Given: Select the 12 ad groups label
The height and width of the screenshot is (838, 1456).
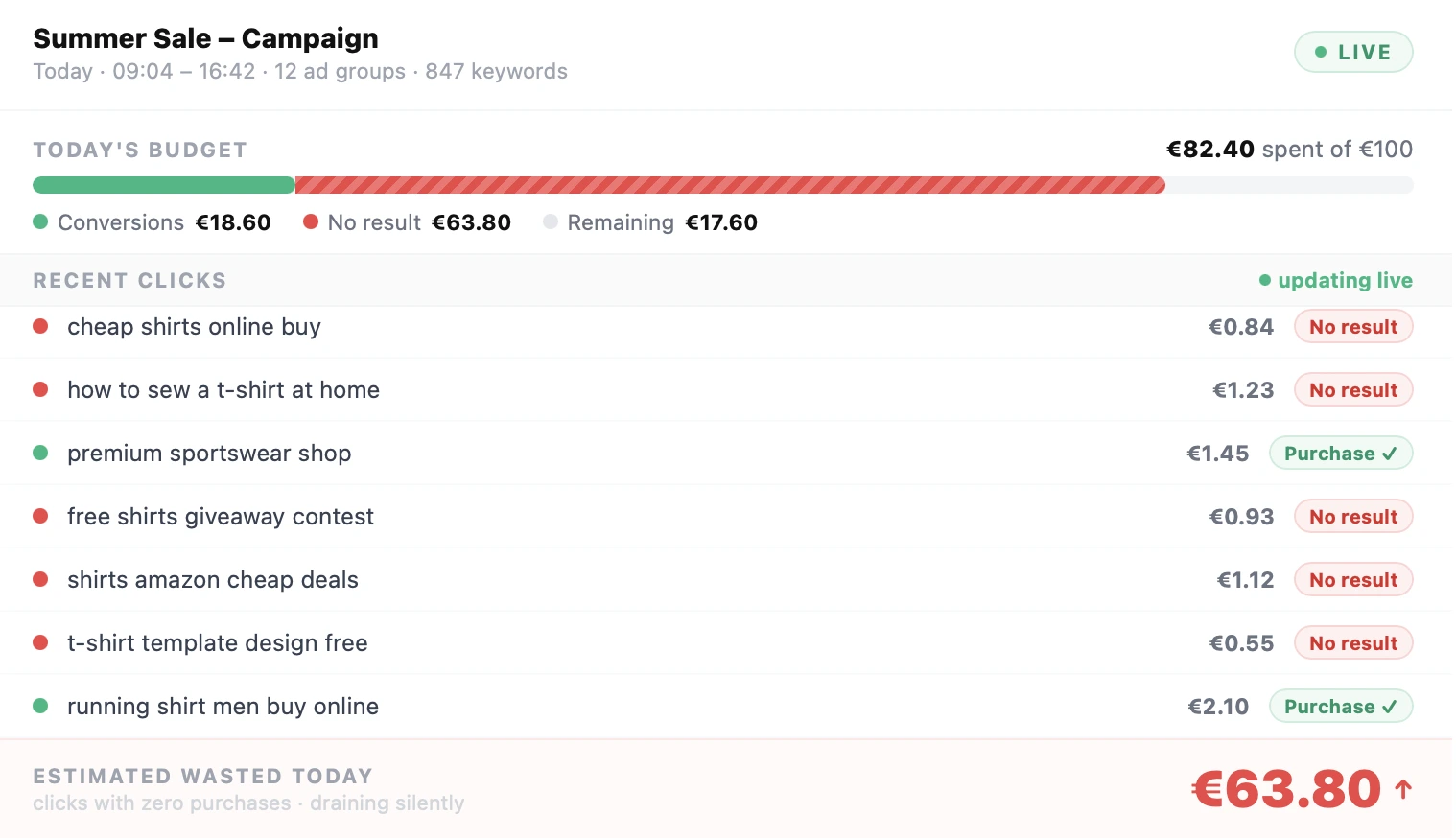Looking at the screenshot, I should pos(339,71).
